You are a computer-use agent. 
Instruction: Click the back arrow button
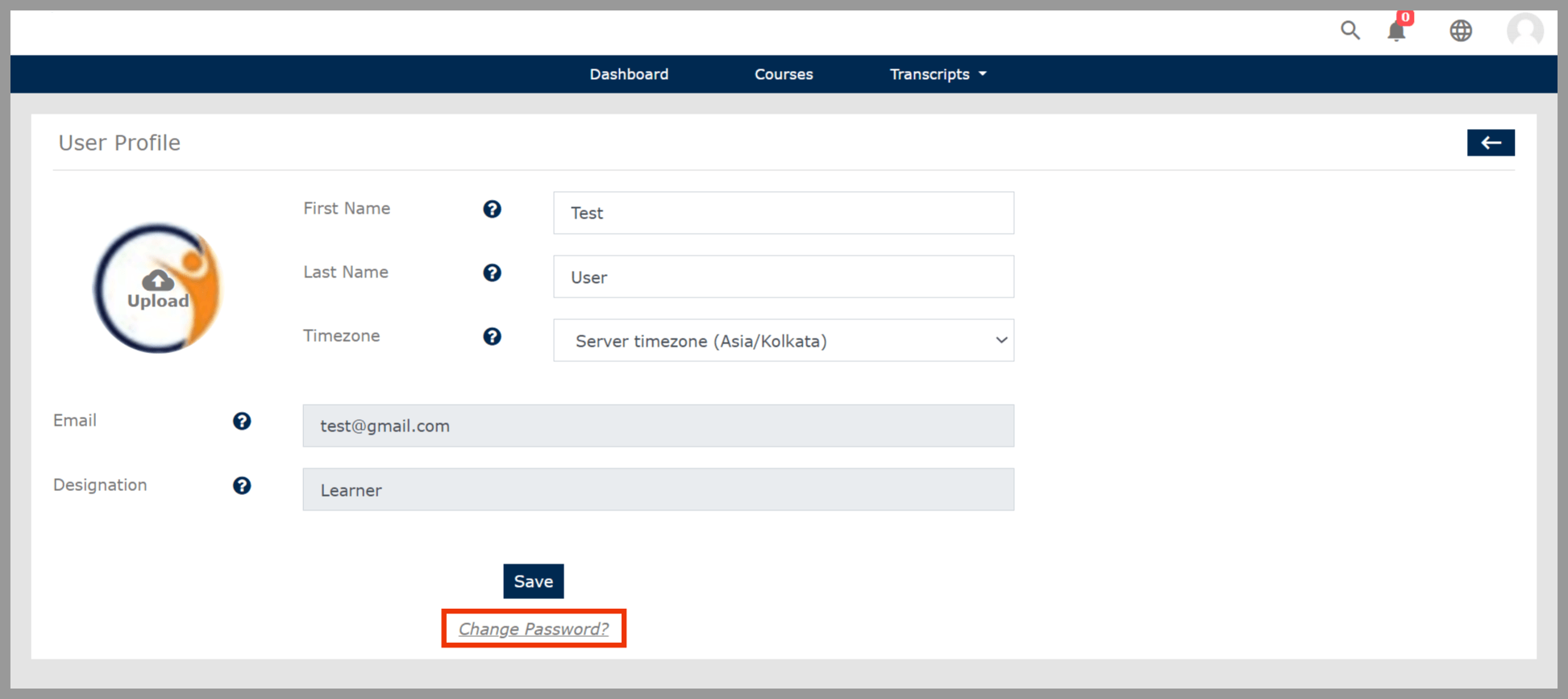[1490, 143]
